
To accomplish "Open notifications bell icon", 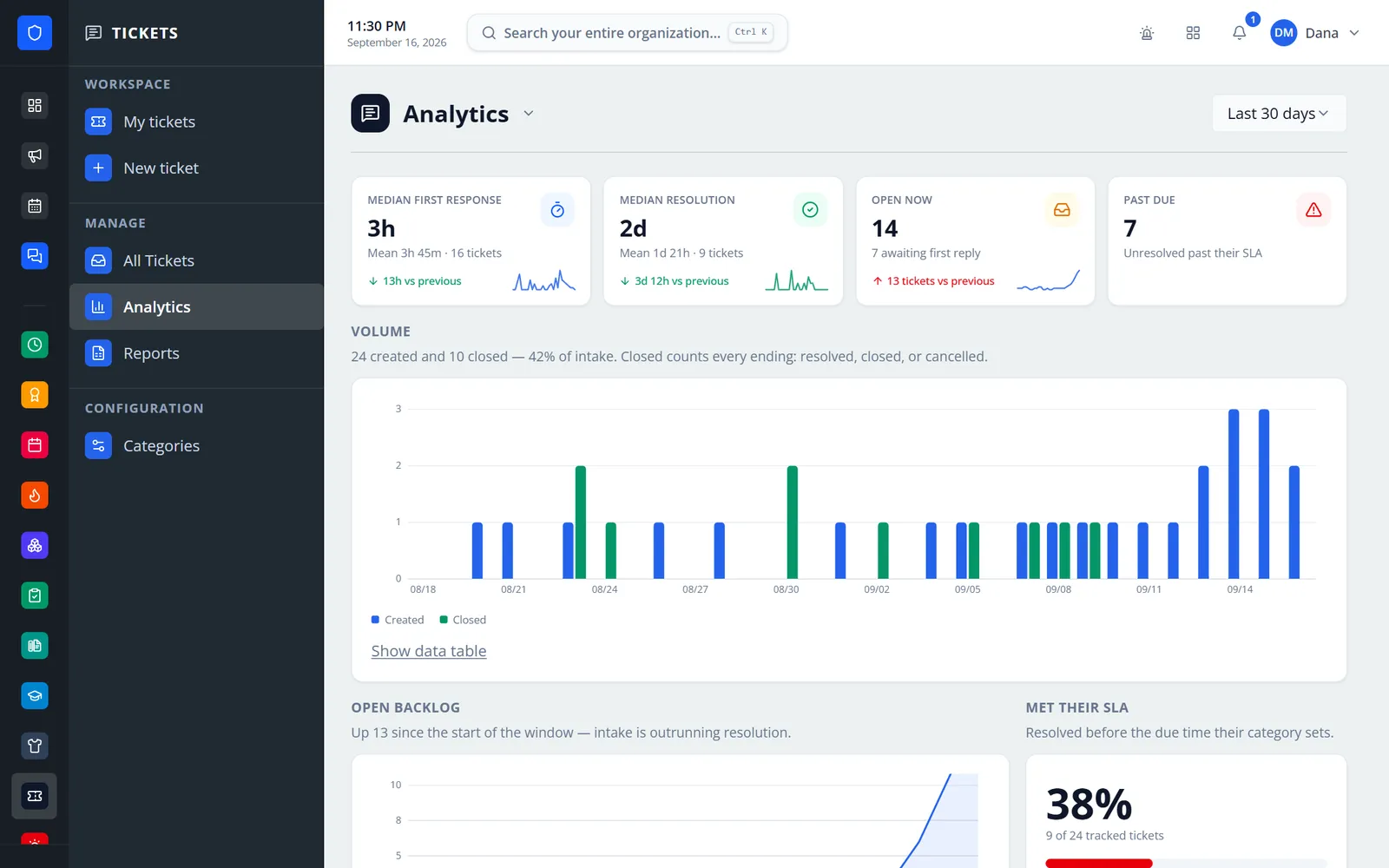I will pos(1240,33).
